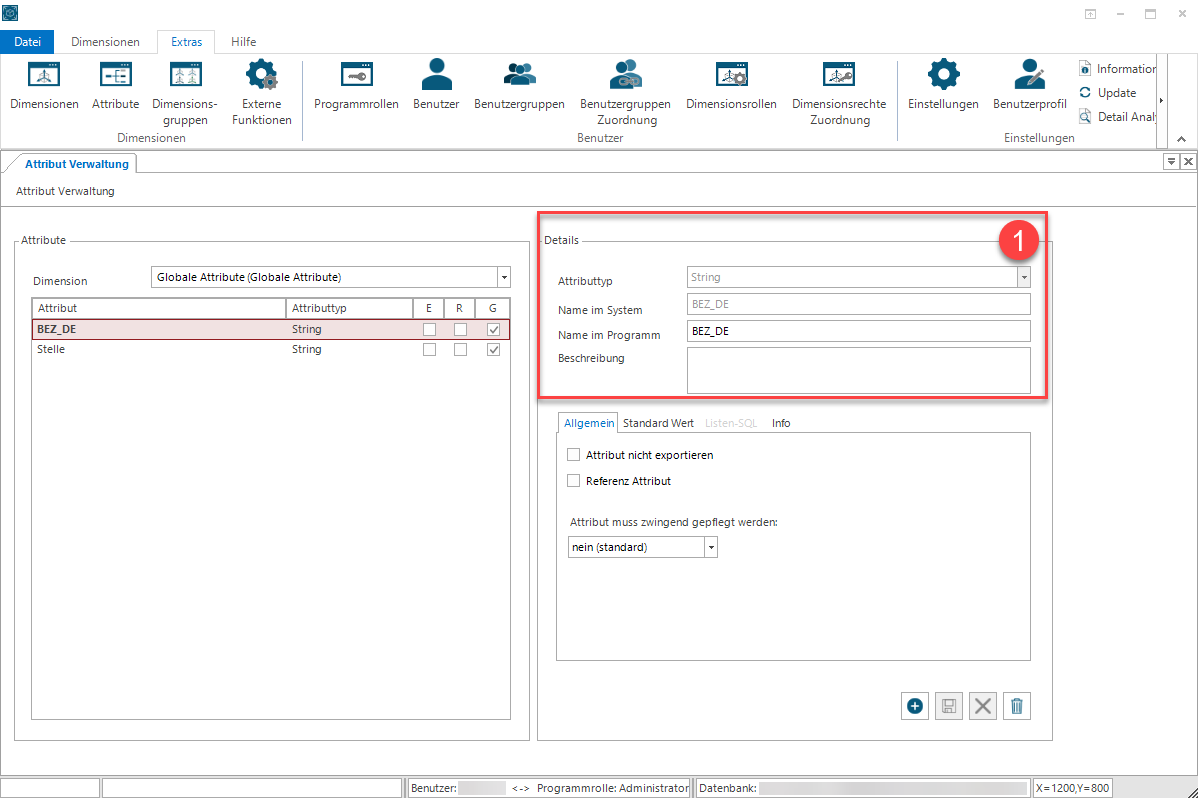The height and width of the screenshot is (798, 1198).
Task: Select the BEZ_DE attribute row
Action: click(x=270, y=329)
